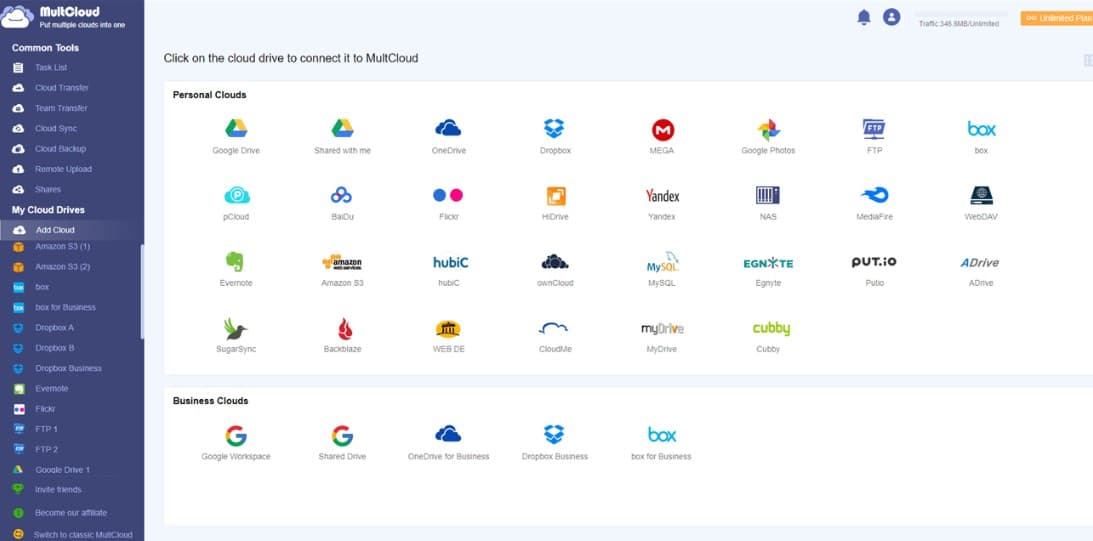Viewport: 1093px width, 541px height.
Task: Open Evernote drive in sidebar
Action: coord(52,388)
